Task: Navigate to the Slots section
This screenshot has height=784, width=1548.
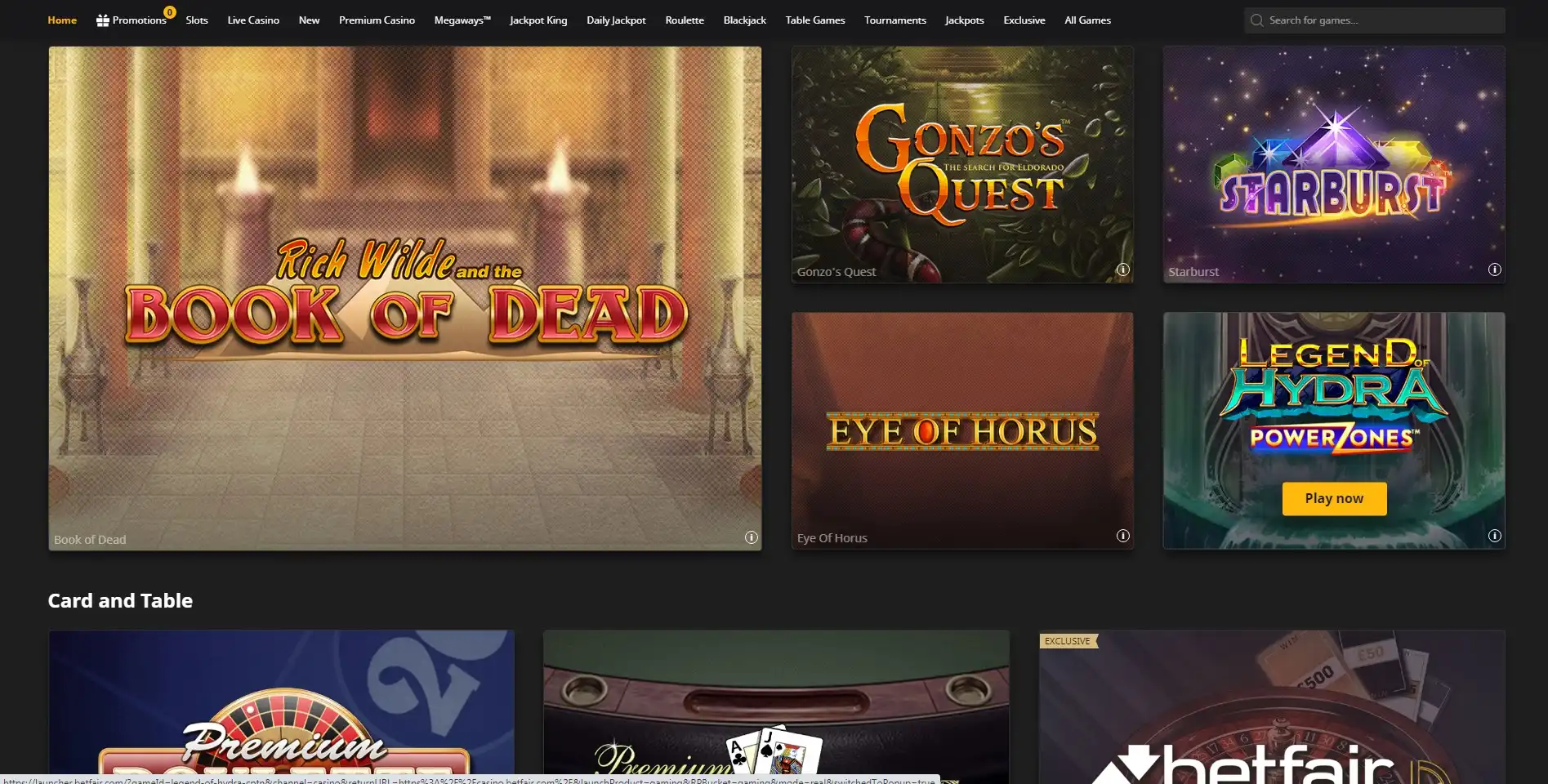Action: (x=196, y=20)
